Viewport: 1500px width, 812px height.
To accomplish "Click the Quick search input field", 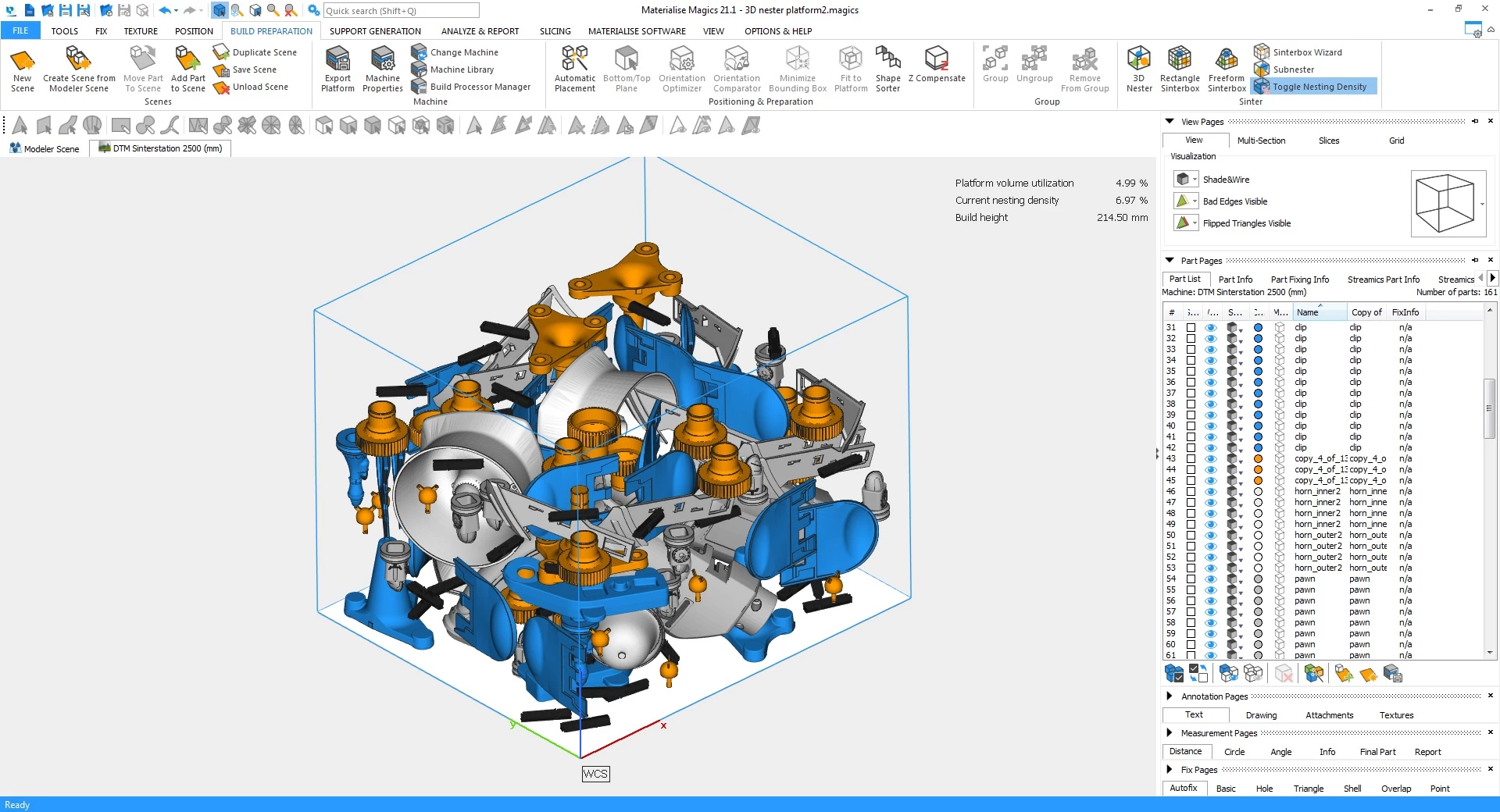I will coord(401,11).
